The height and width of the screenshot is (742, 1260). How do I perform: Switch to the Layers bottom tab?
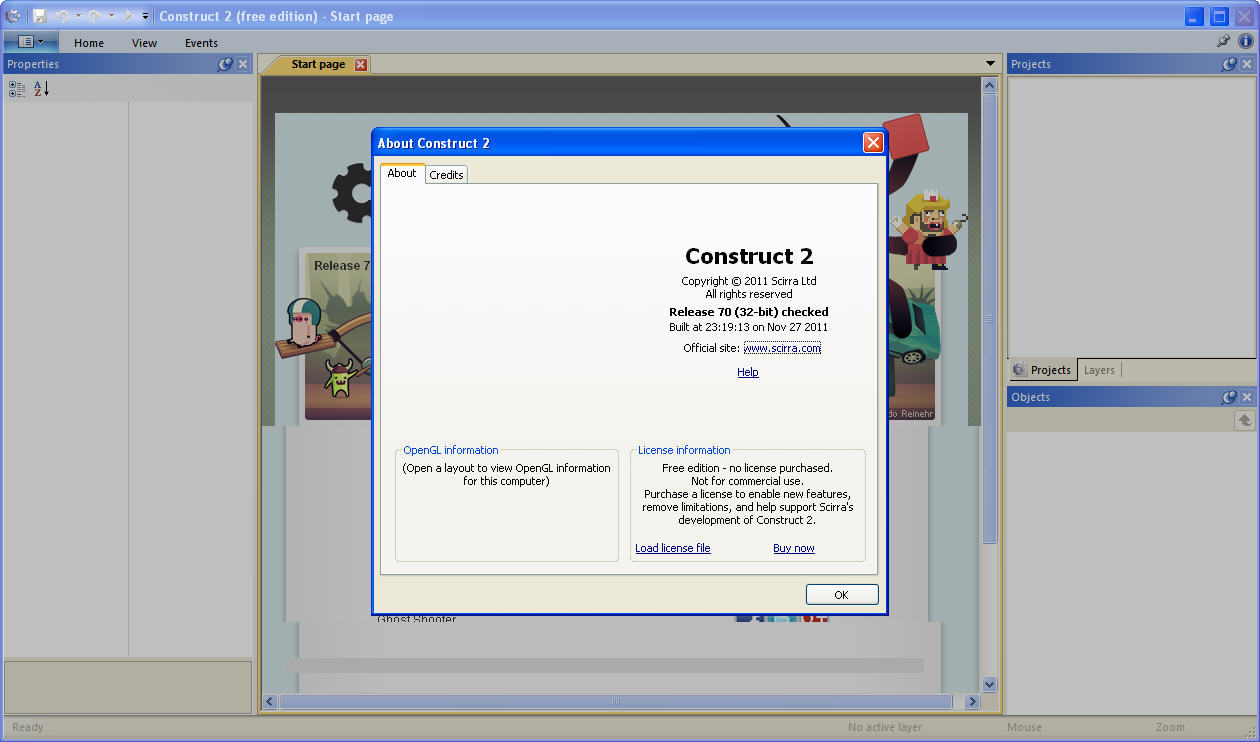1099,370
